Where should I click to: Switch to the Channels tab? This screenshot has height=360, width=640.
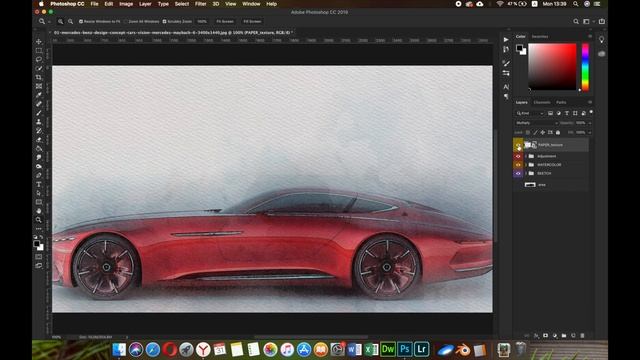pos(542,102)
